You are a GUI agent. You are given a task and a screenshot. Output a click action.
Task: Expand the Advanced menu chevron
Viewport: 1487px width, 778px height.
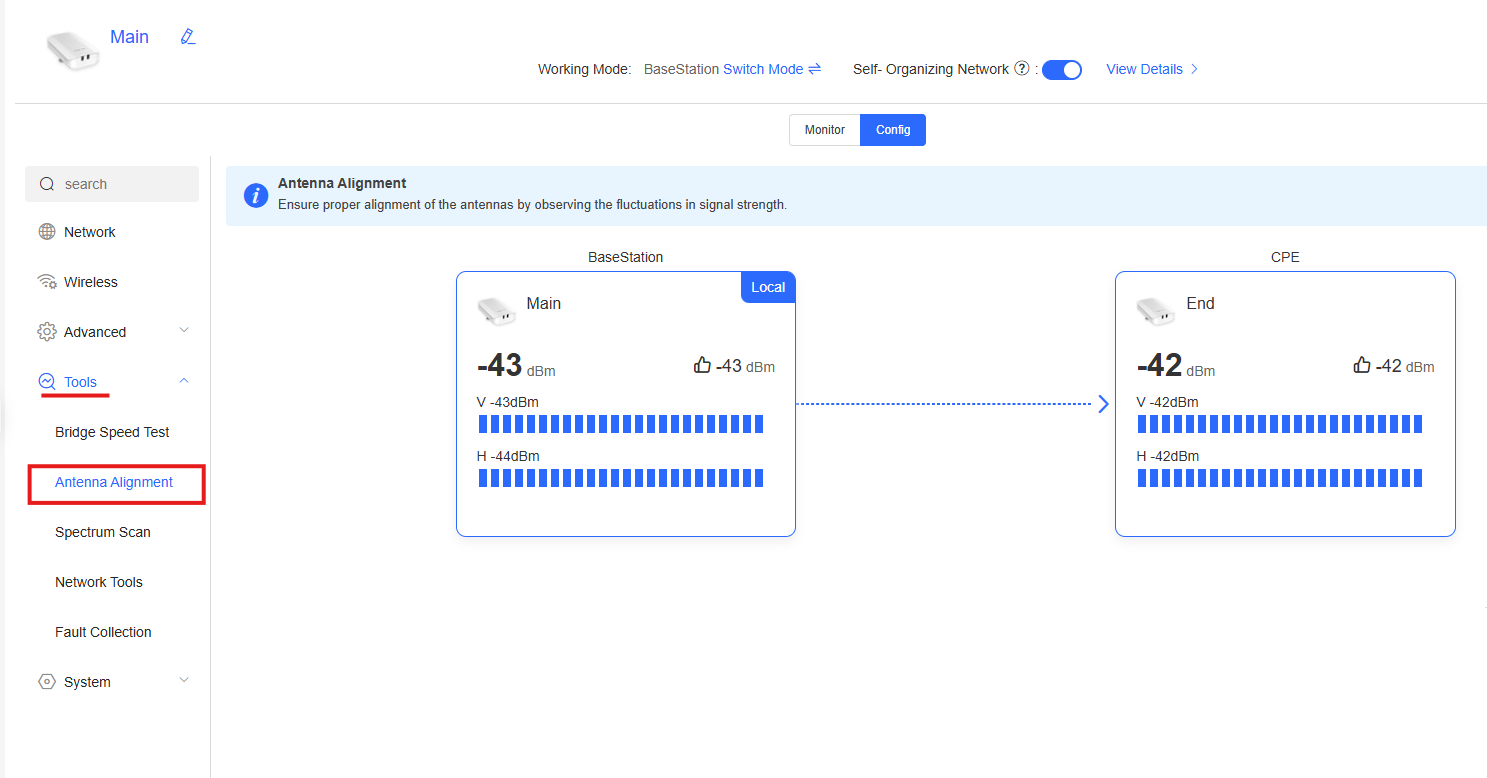183,331
